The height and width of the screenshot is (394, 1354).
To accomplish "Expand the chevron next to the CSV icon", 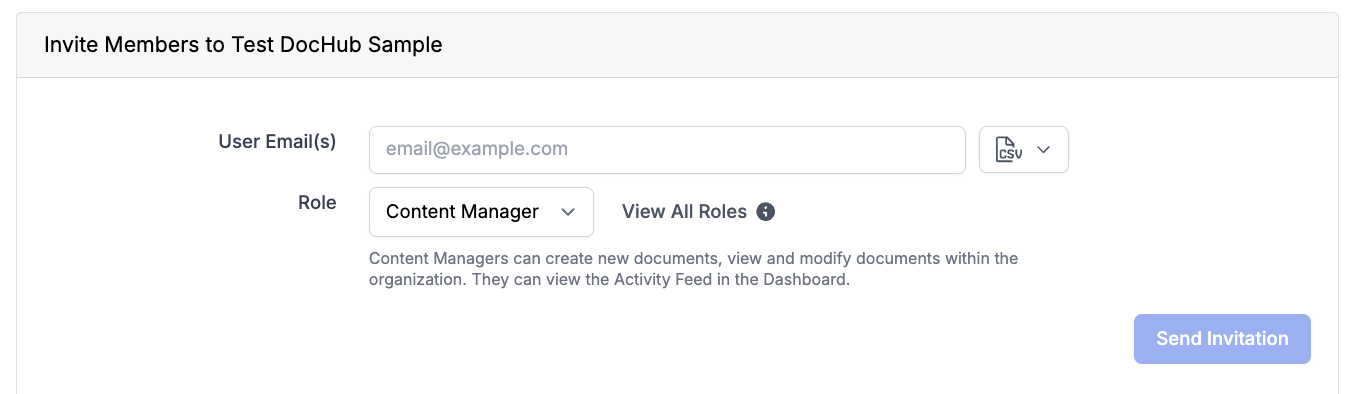I will pyautogui.click(x=1043, y=149).
